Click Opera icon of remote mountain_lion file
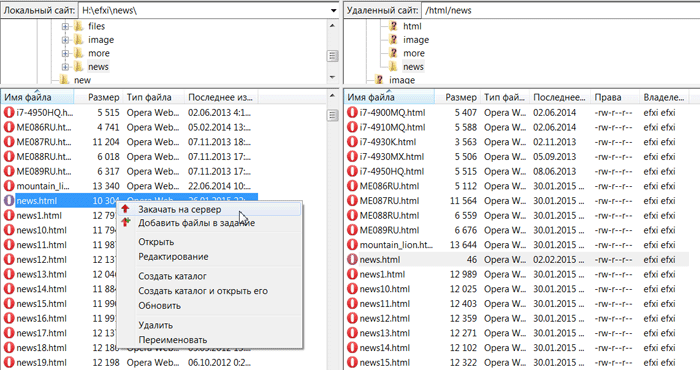Screen dimensions: 700x370 pyautogui.click(x=352, y=245)
